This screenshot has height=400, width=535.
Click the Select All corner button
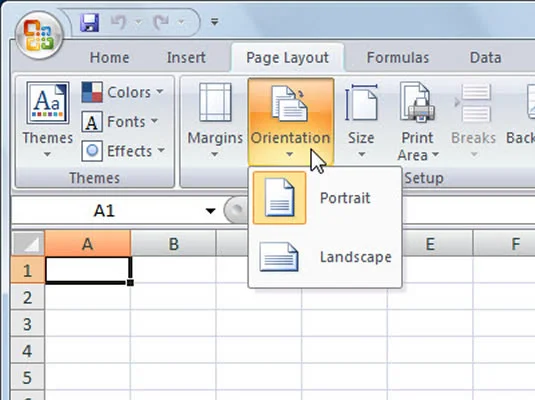tap(28, 243)
